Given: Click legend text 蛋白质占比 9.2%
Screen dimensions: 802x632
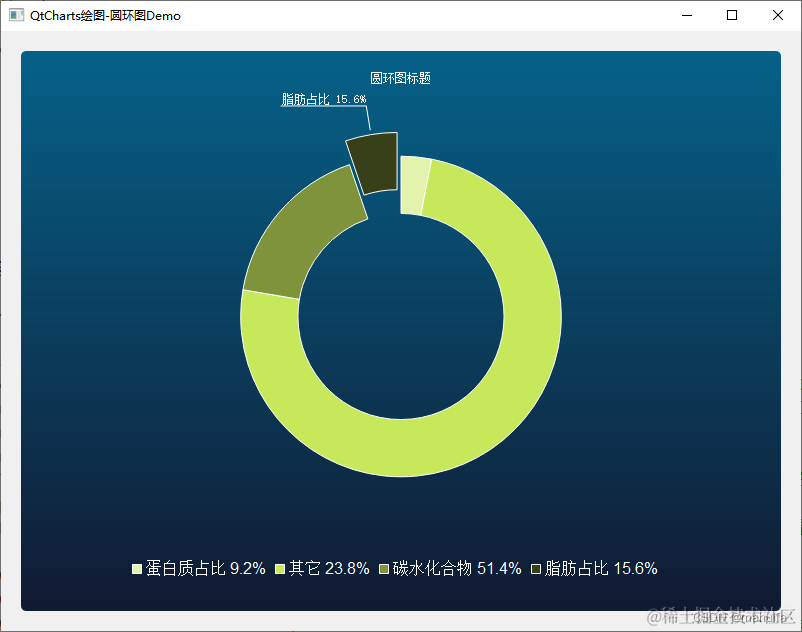Looking at the screenshot, I should [x=206, y=569].
